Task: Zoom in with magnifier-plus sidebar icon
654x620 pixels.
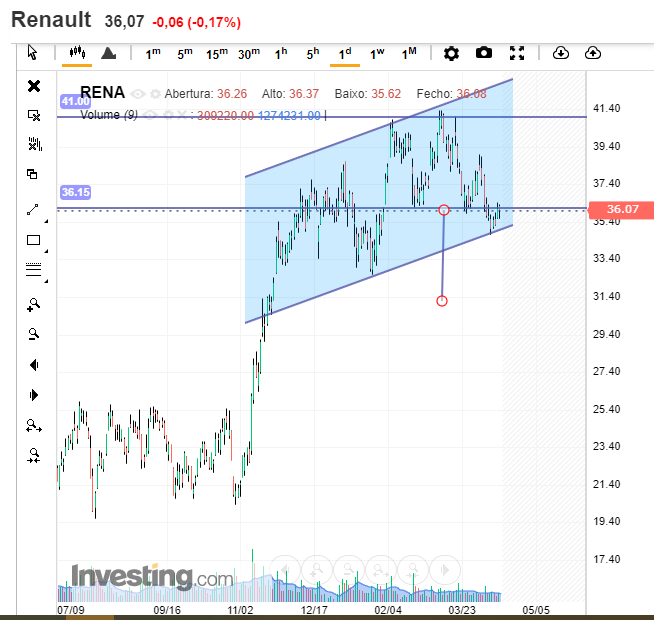Action: 33,305
